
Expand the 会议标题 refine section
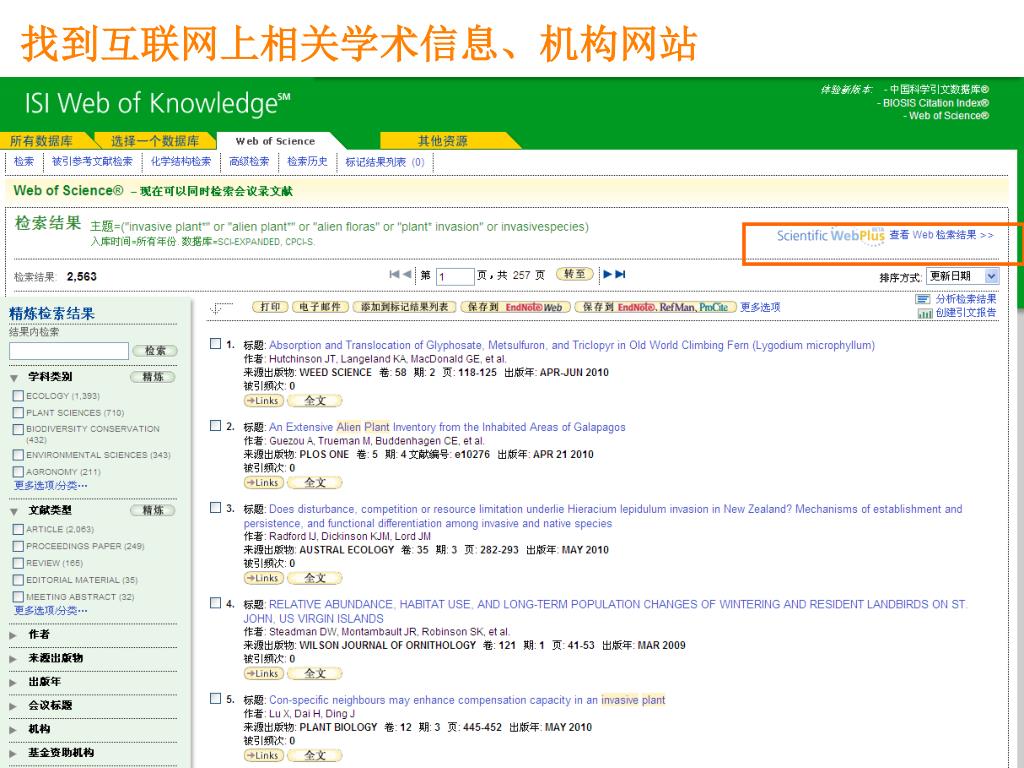[x=14, y=706]
